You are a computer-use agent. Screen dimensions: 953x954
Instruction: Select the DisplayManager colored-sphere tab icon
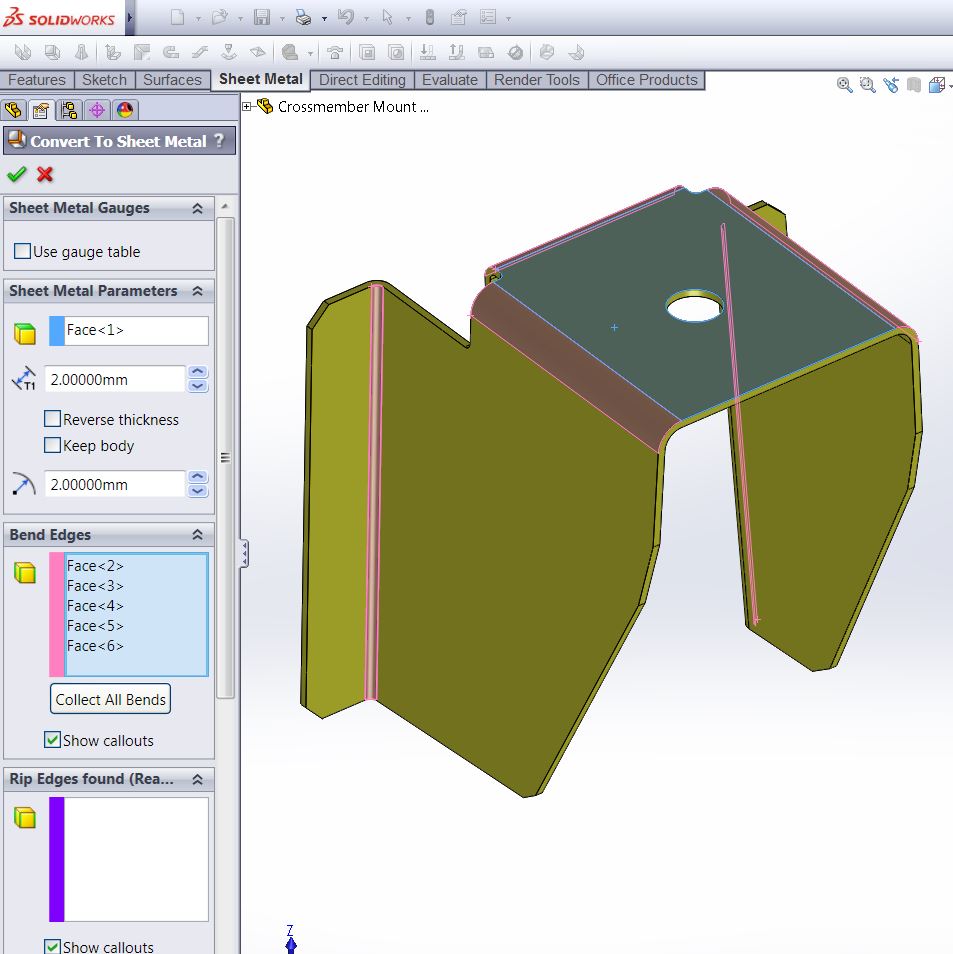coord(124,110)
